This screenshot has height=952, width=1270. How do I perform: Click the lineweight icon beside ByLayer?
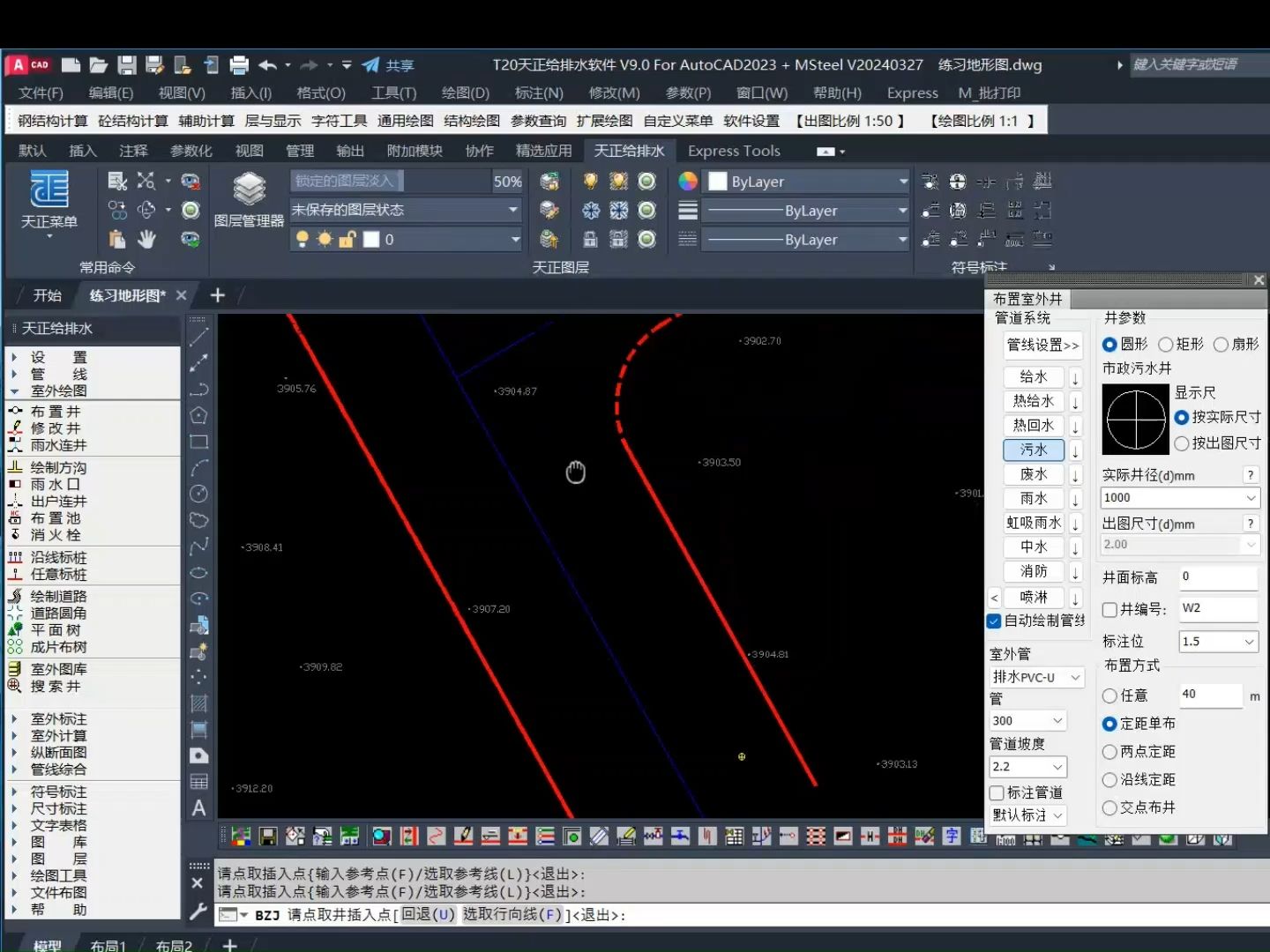pos(688,210)
